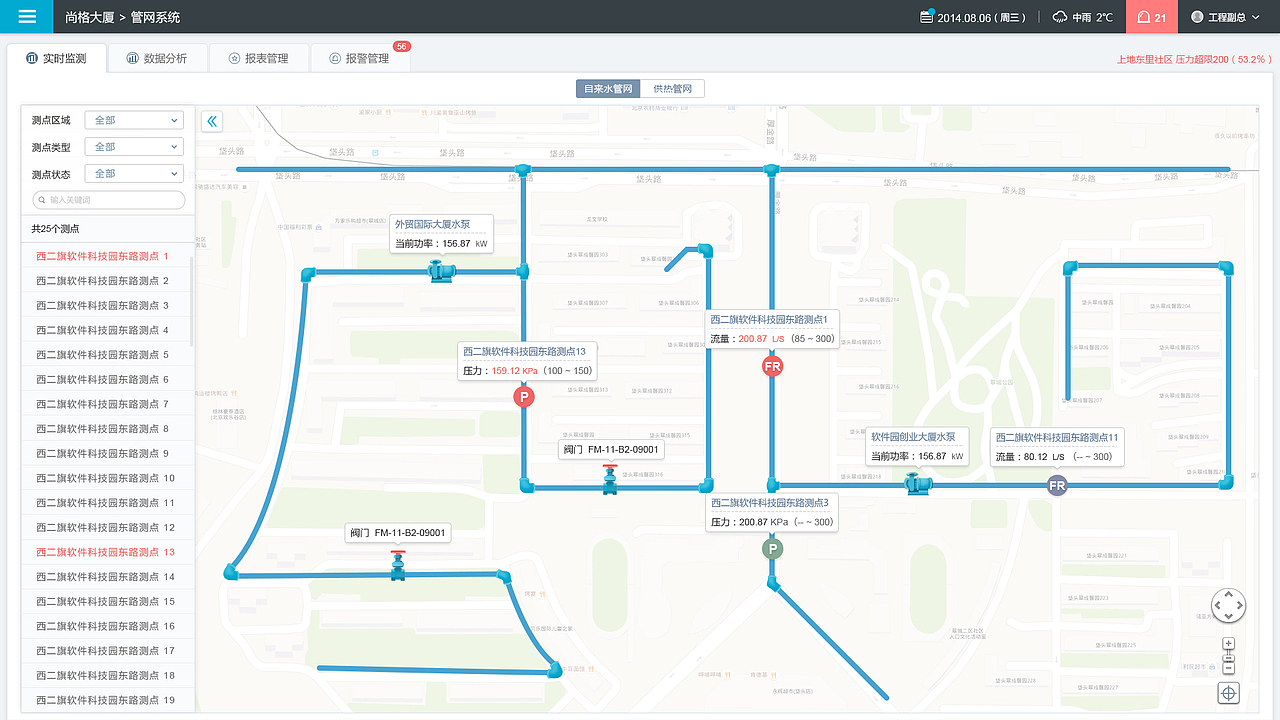
Task: Click the 56 badge on 报警管理
Action: click(x=401, y=46)
